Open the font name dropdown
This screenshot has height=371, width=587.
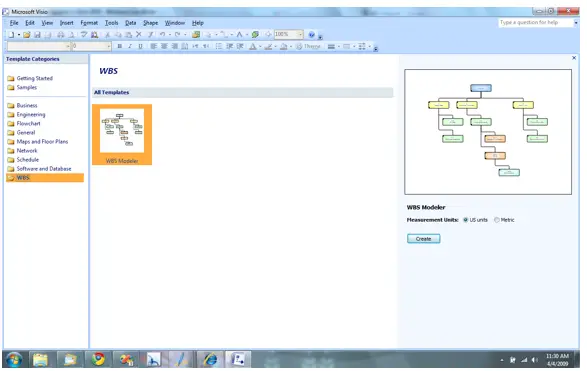(68, 46)
